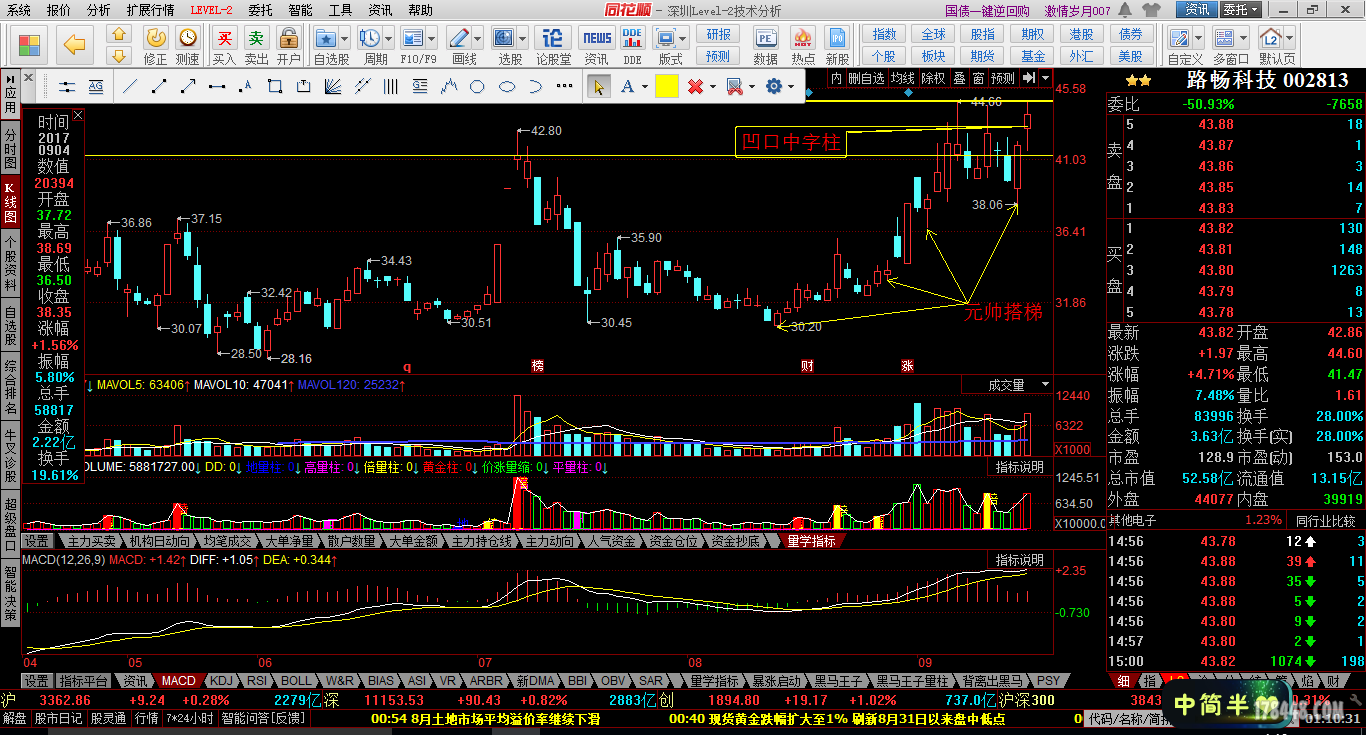
Task: Click the 开户 open account lock icon
Action: 289,45
